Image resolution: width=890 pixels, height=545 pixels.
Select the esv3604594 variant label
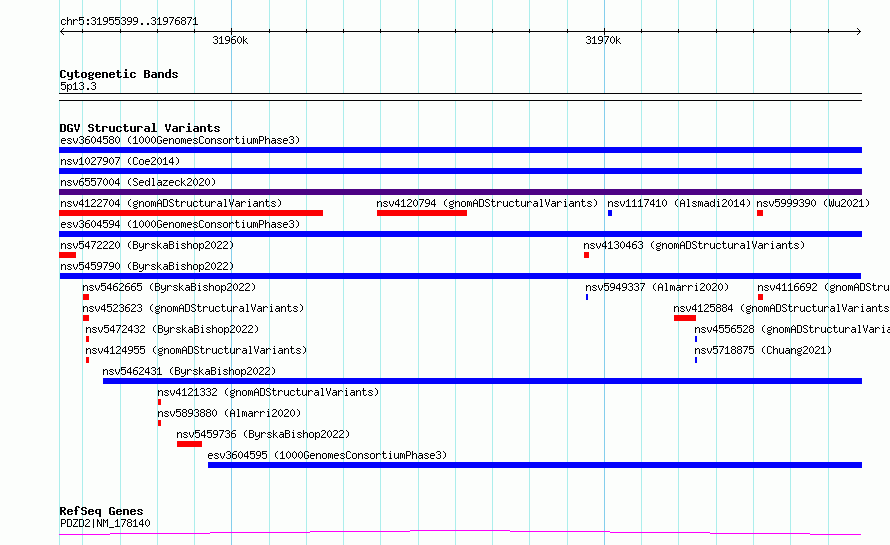(179, 224)
